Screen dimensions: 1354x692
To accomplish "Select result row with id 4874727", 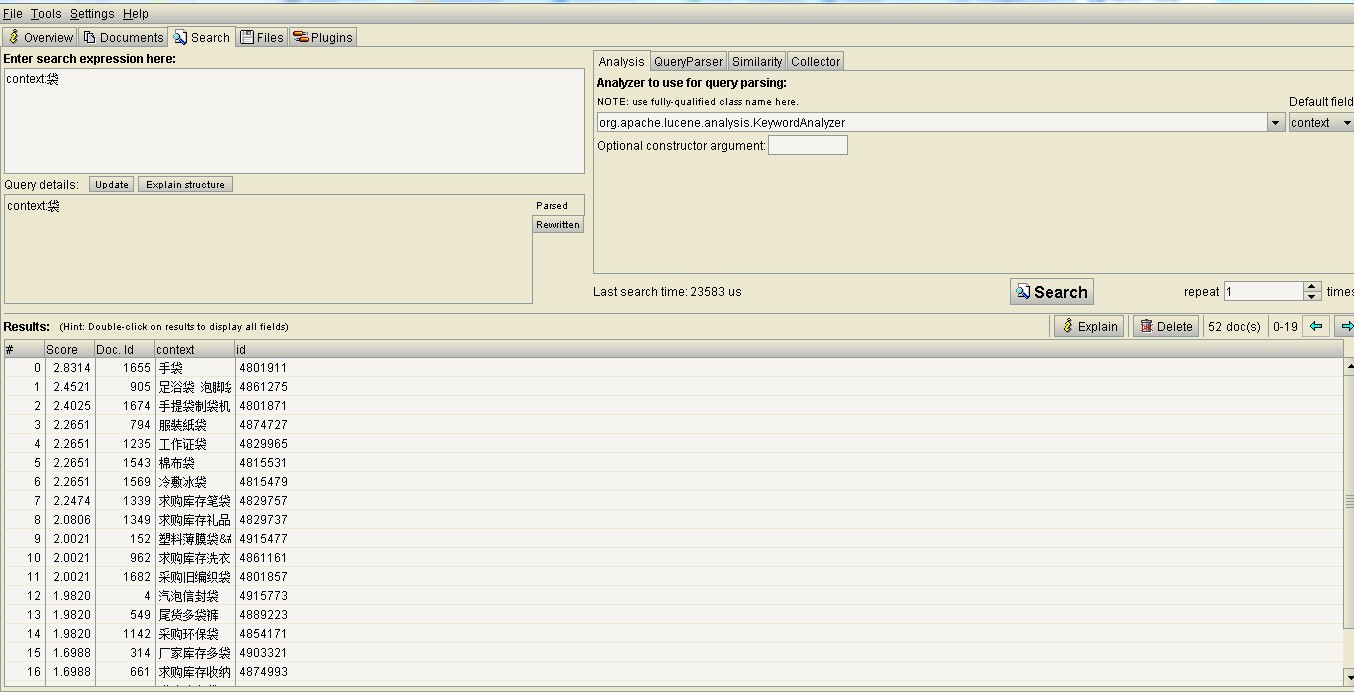I will pos(672,425).
